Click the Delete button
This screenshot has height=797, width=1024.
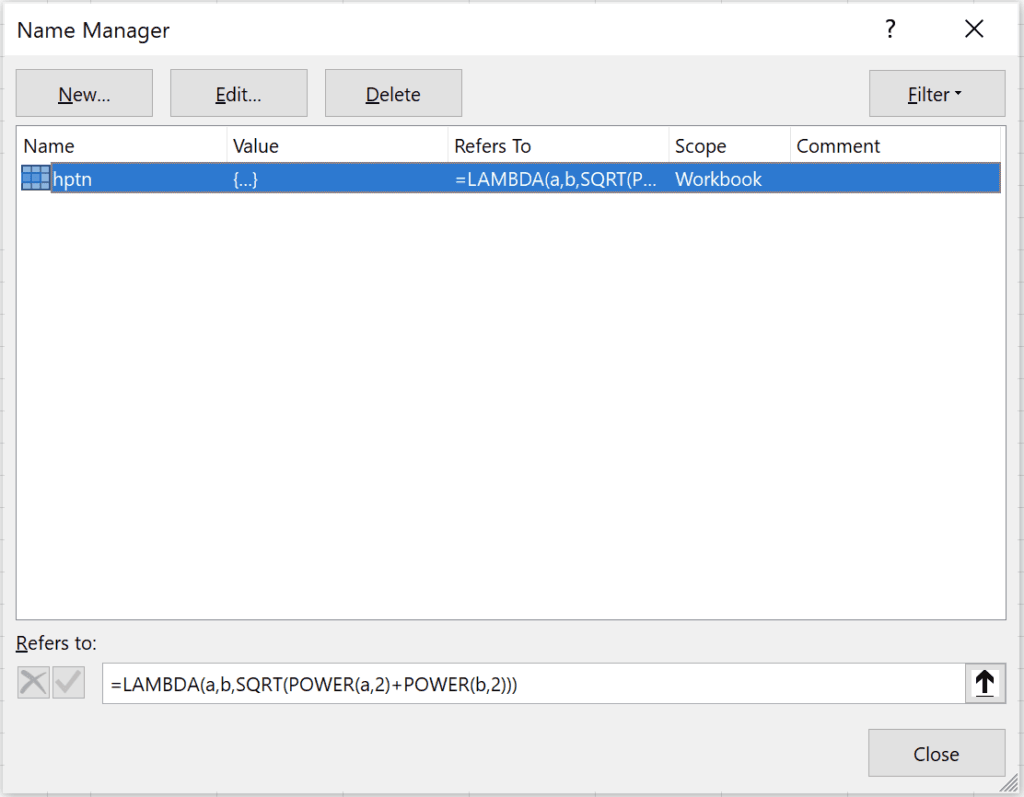click(393, 94)
